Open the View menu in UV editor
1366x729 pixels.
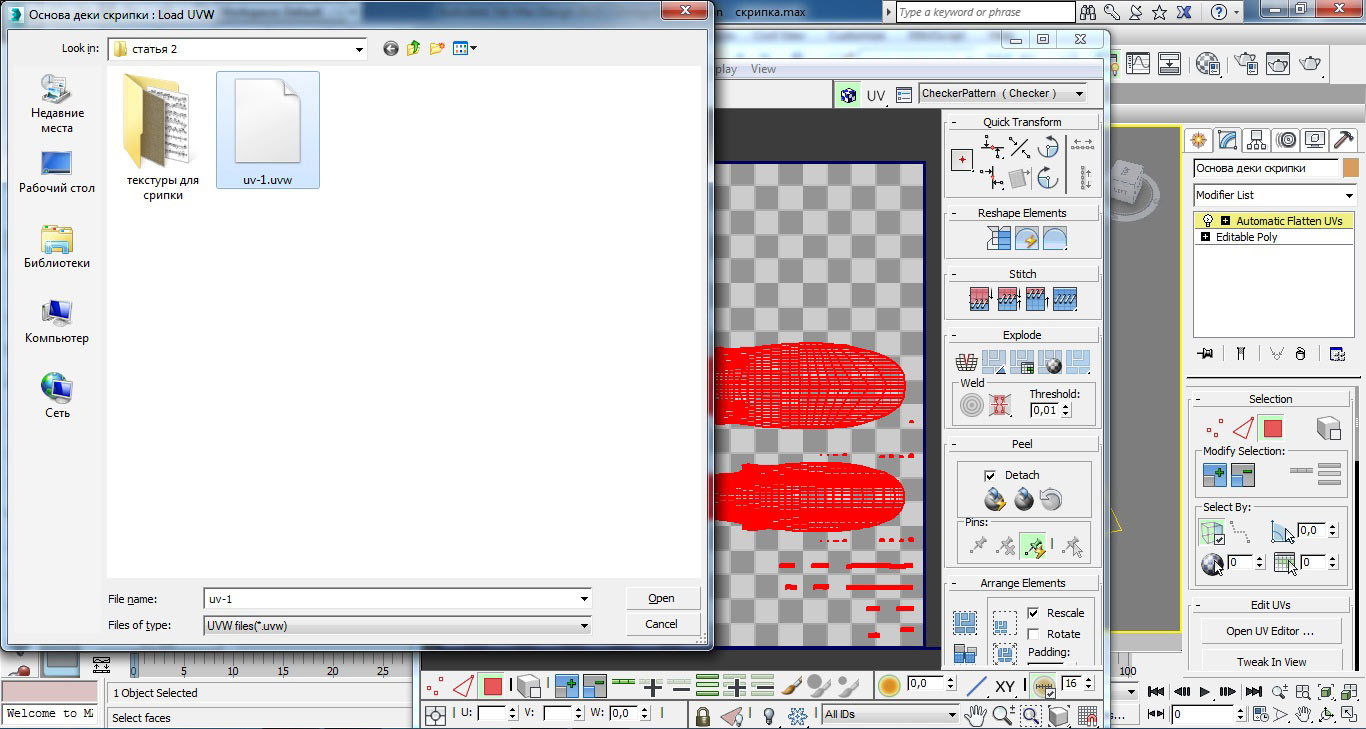[763, 69]
